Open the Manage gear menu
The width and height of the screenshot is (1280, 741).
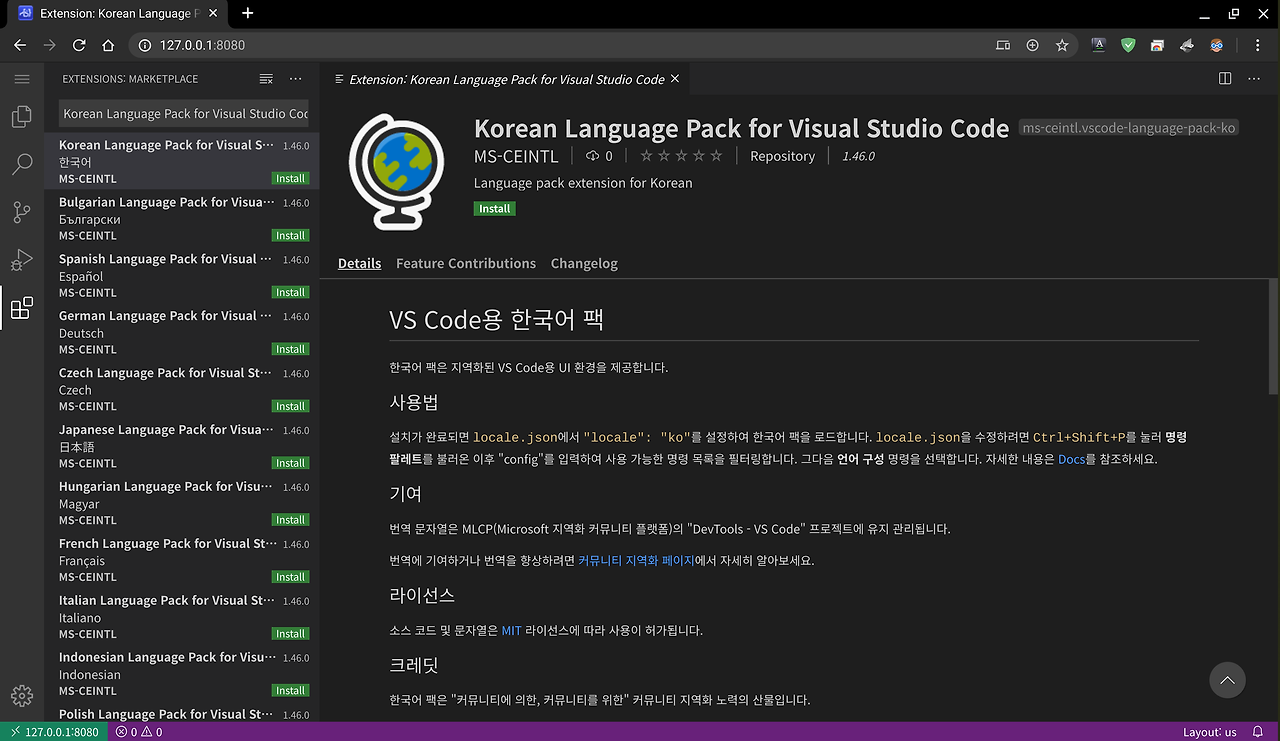coord(22,696)
